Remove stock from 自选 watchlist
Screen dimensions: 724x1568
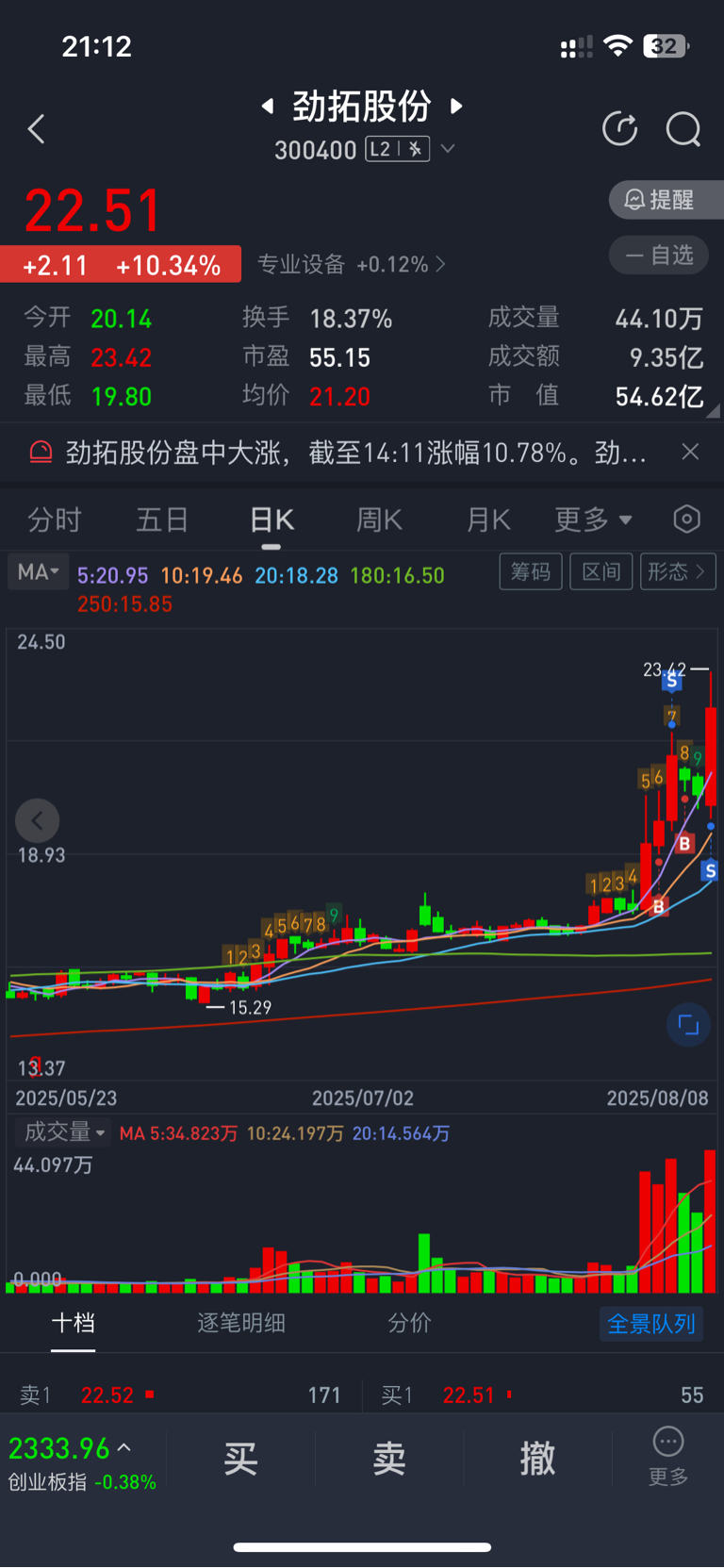(659, 255)
